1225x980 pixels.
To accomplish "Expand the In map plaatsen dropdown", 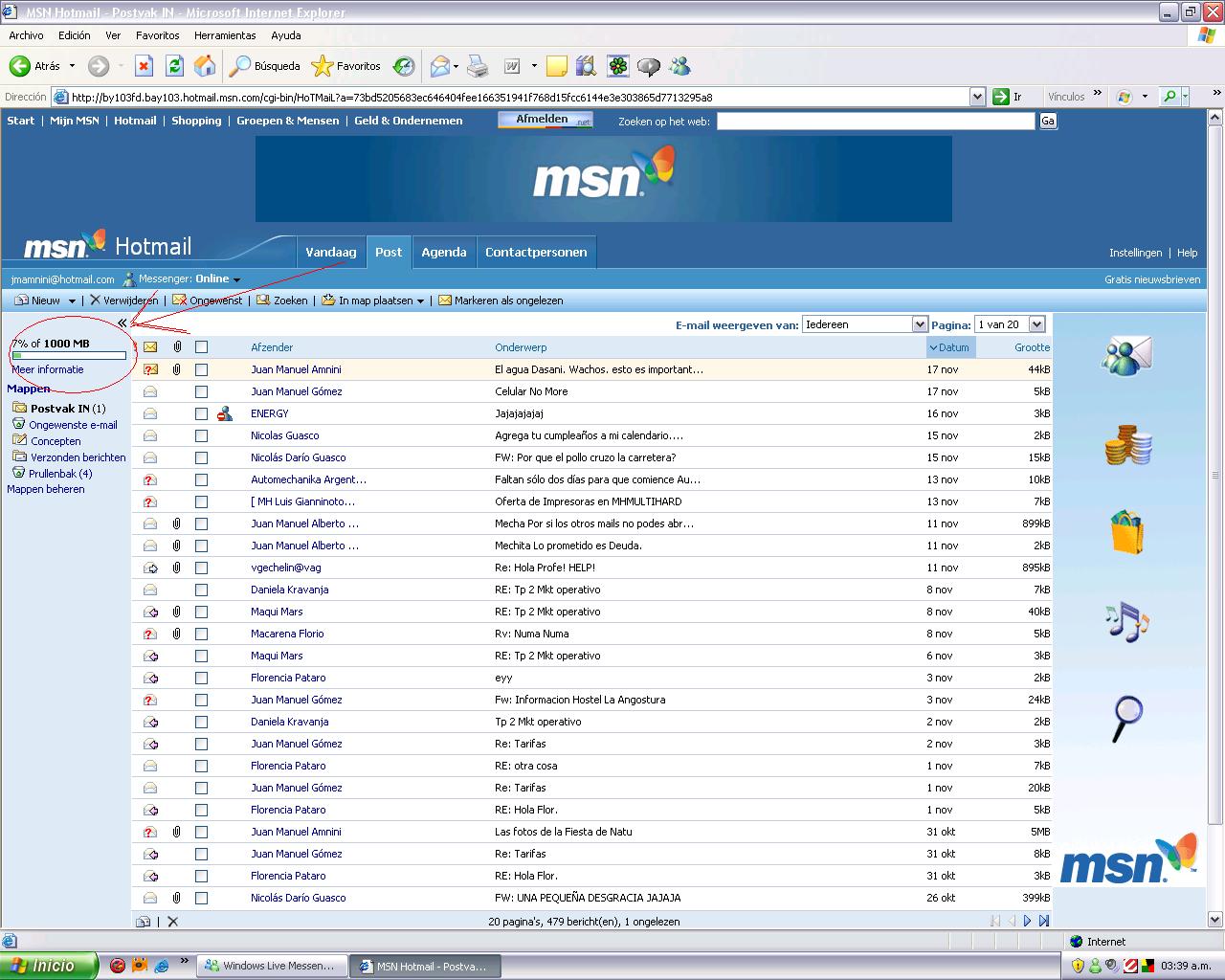I will (420, 301).
